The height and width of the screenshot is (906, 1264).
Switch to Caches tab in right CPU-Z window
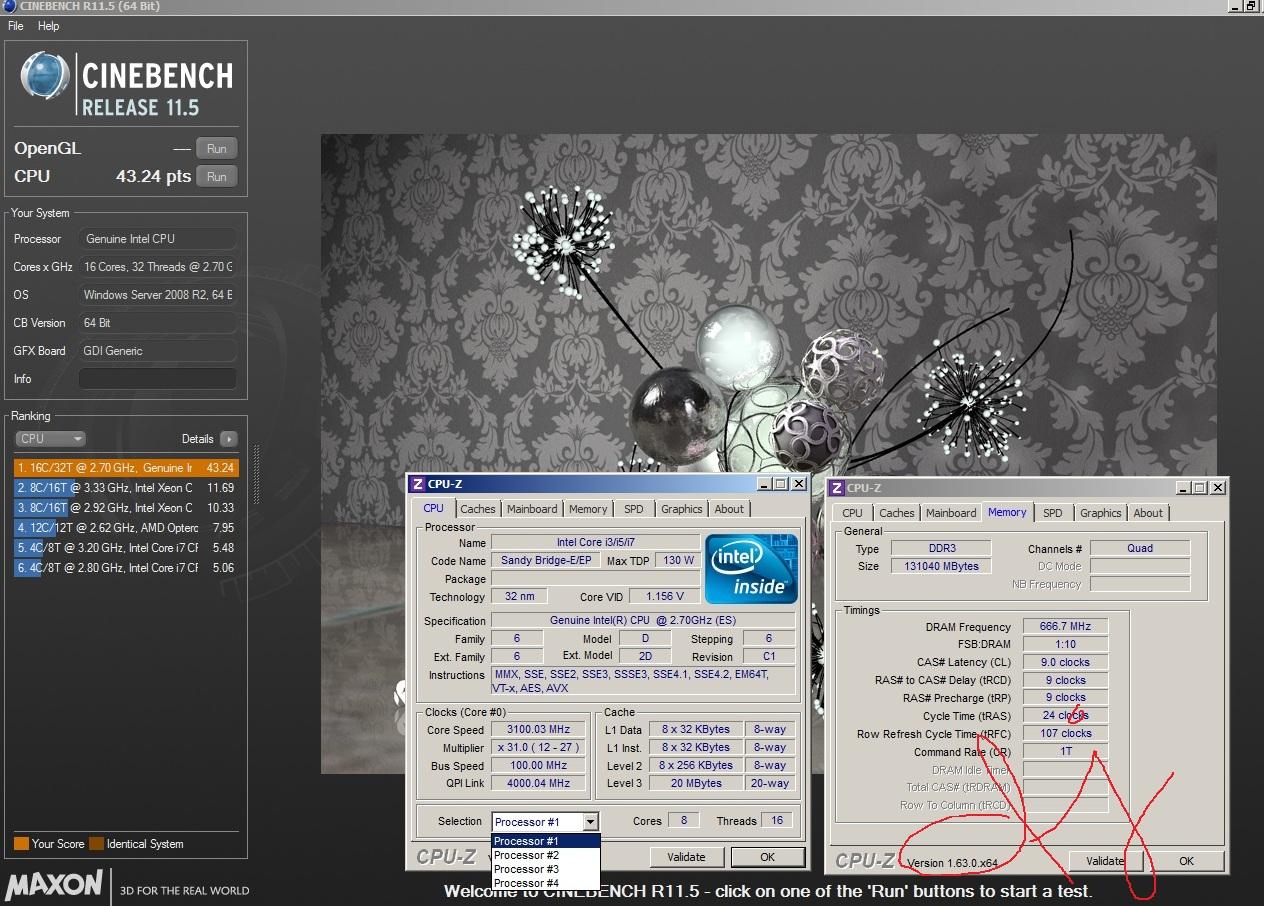tap(897, 513)
